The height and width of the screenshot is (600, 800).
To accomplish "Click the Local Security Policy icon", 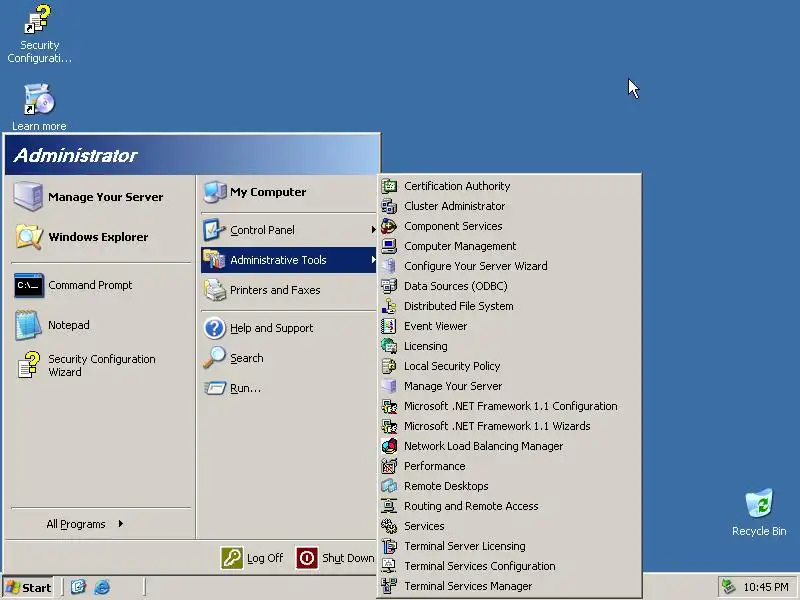I will (389, 366).
